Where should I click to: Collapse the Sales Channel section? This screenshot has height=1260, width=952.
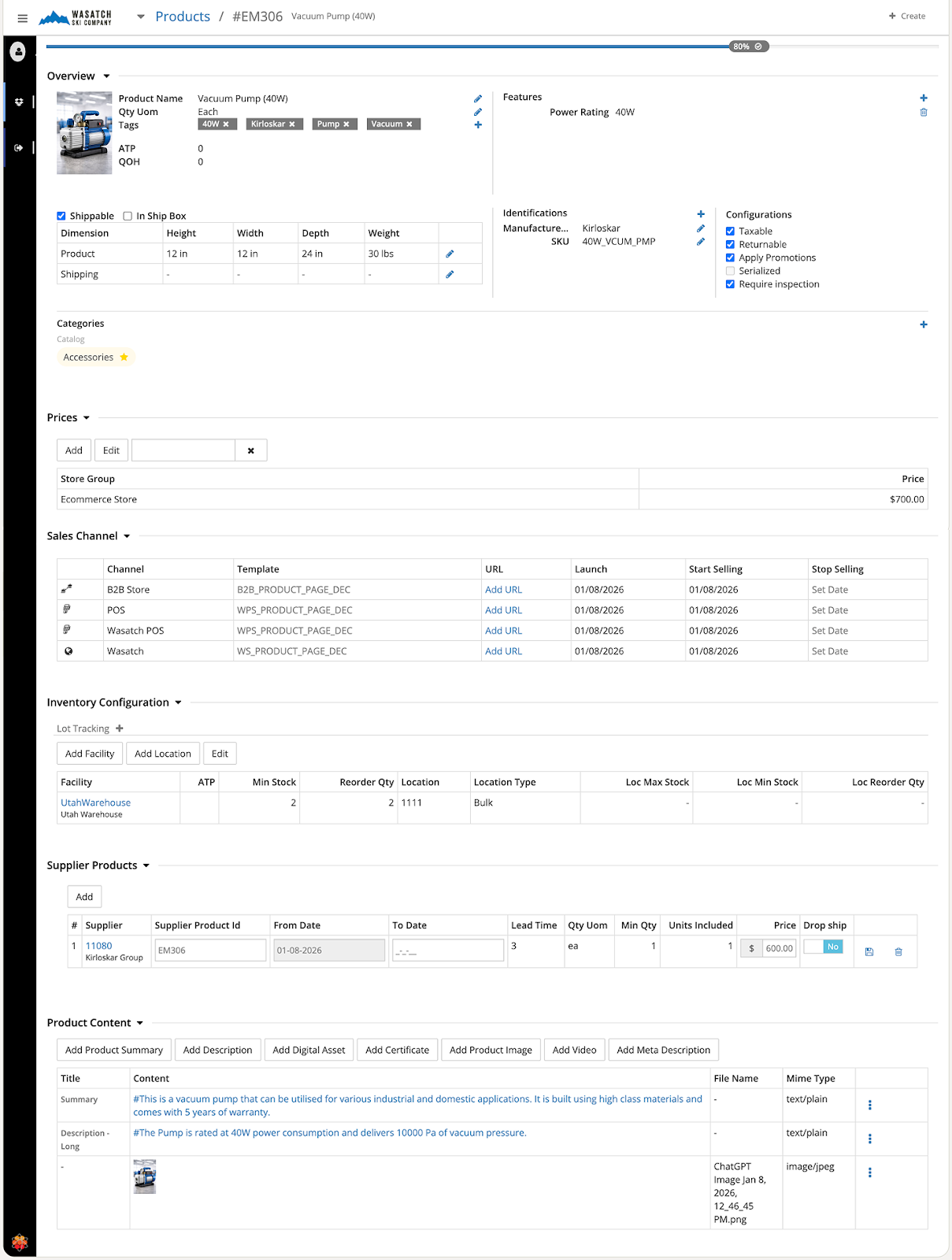127,536
